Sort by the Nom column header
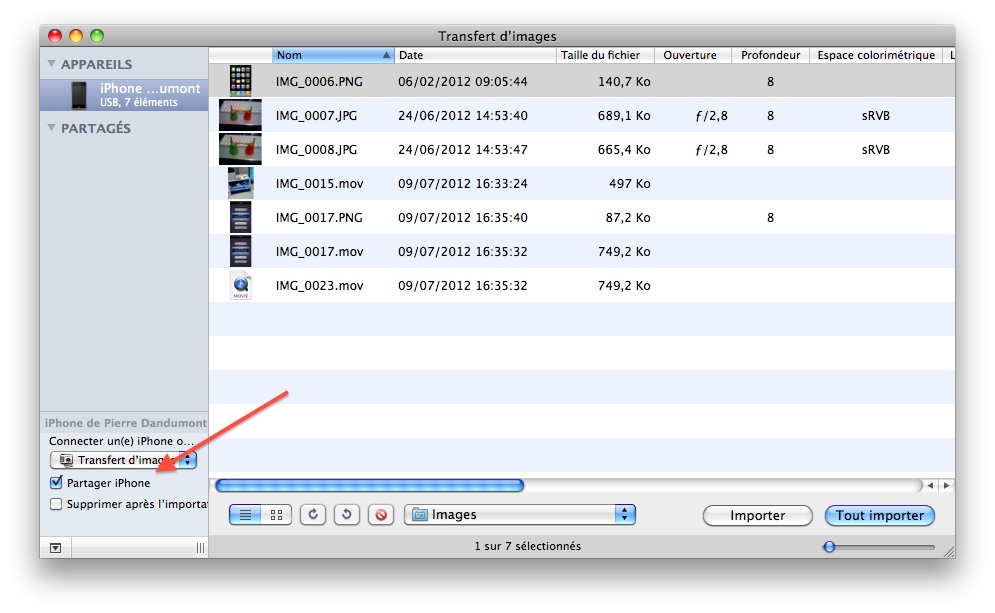 click(332, 55)
